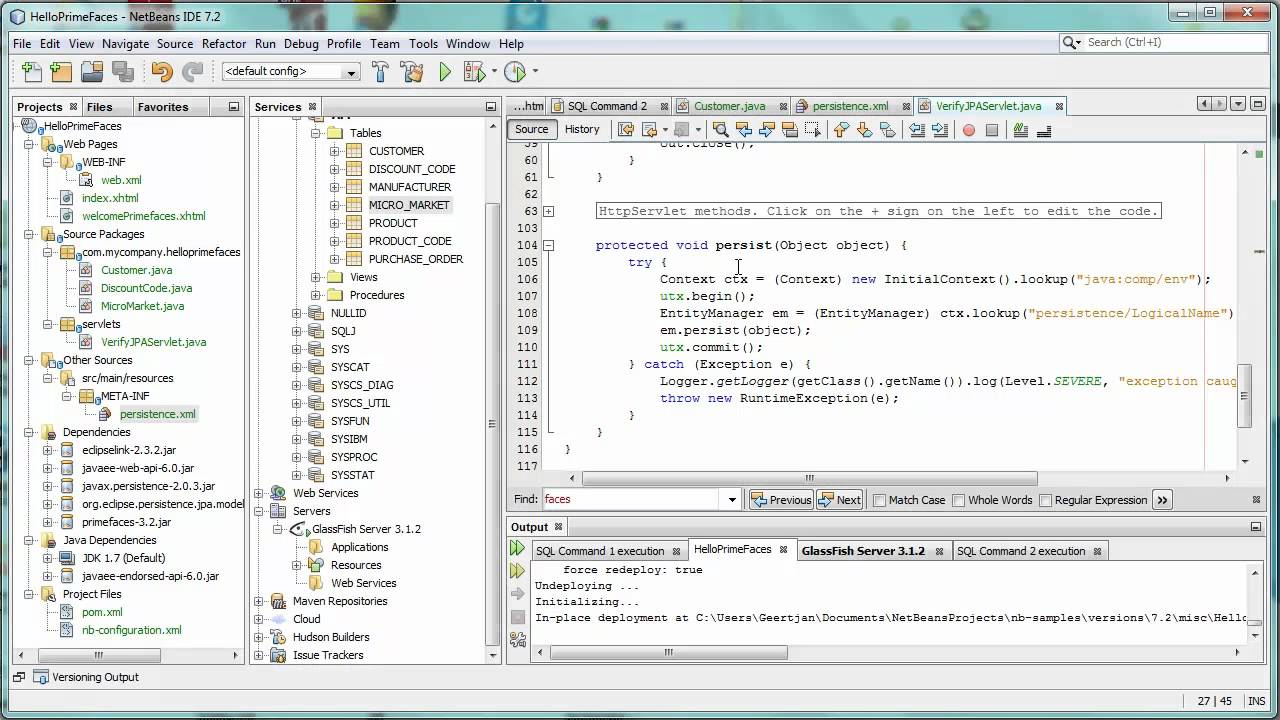Enable the Match Case checkbox
The height and width of the screenshot is (720, 1280).
click(880, 500)
